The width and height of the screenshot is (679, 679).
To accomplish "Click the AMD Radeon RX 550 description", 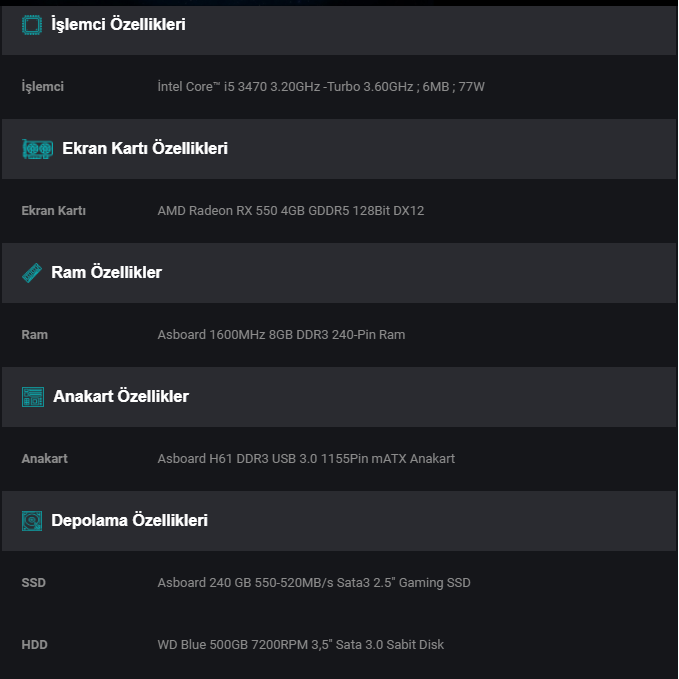I will 291,211.
